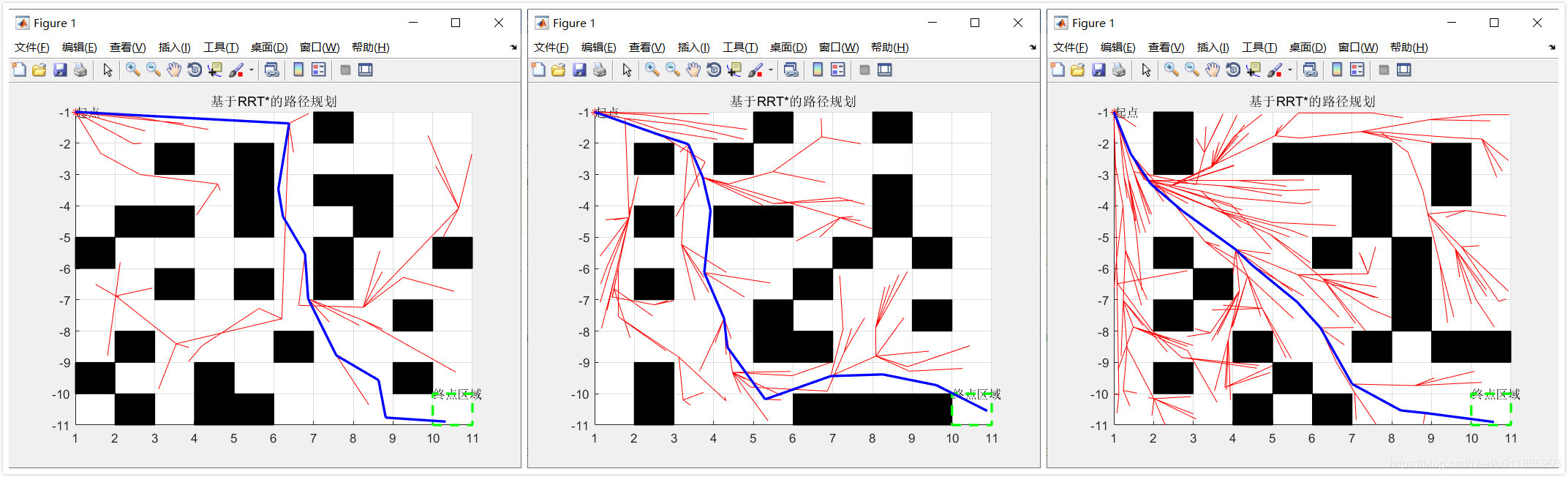Select Rotate 3D tool in left Figure window
The height and width of the screenshot is (477, 1568).
[195, 70]
